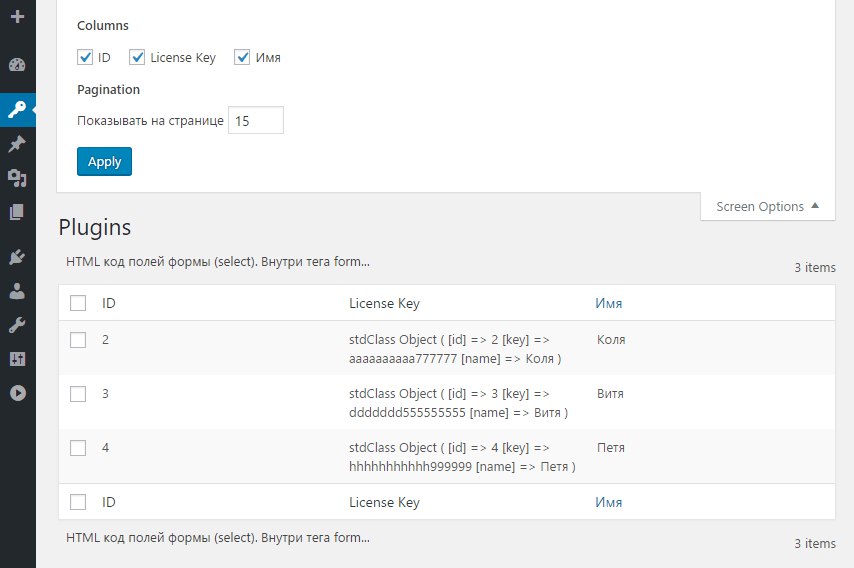The image size is (854, 568).
Task: Uncheck the License Key column checkbox
Action: point(137,57)
